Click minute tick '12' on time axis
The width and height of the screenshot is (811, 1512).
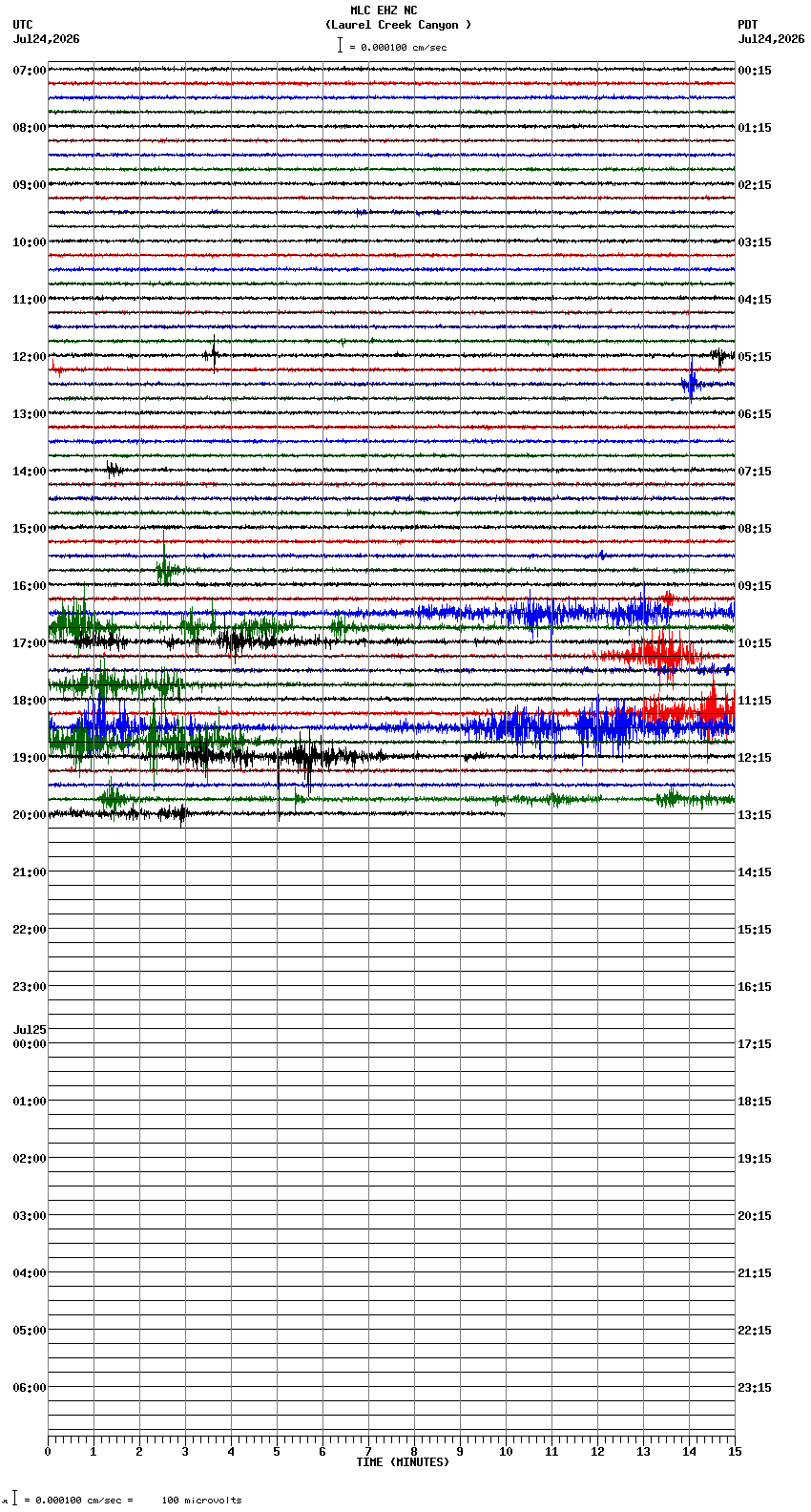click(597, 1452)
